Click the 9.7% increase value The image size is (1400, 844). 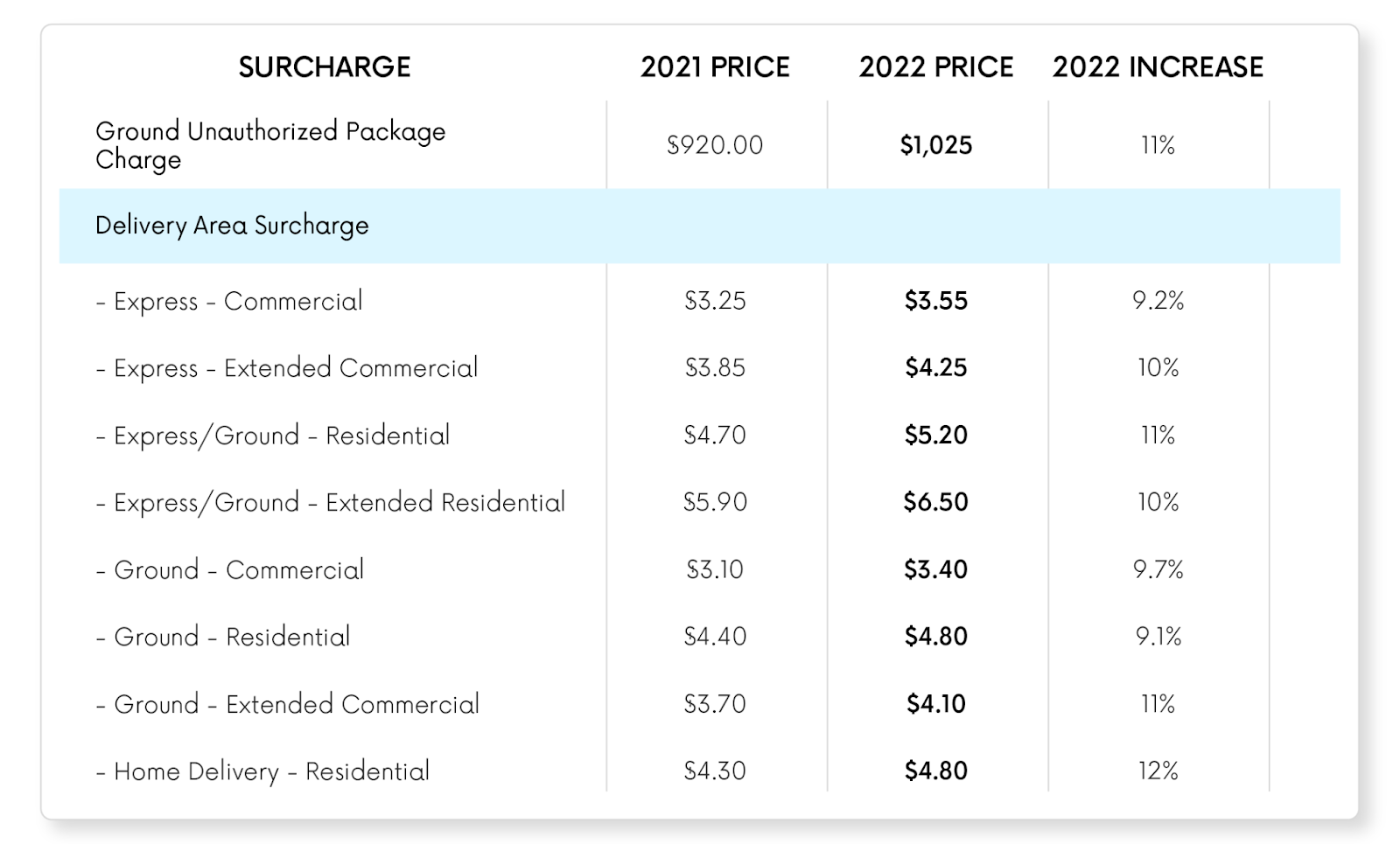tap(1158, 570)
